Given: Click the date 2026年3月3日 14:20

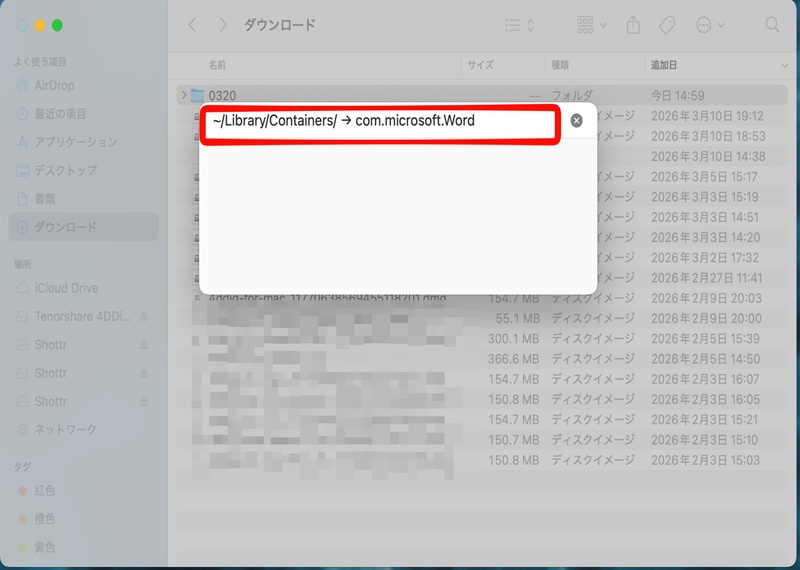Looking at the screenshot, I should pos(706,238).
